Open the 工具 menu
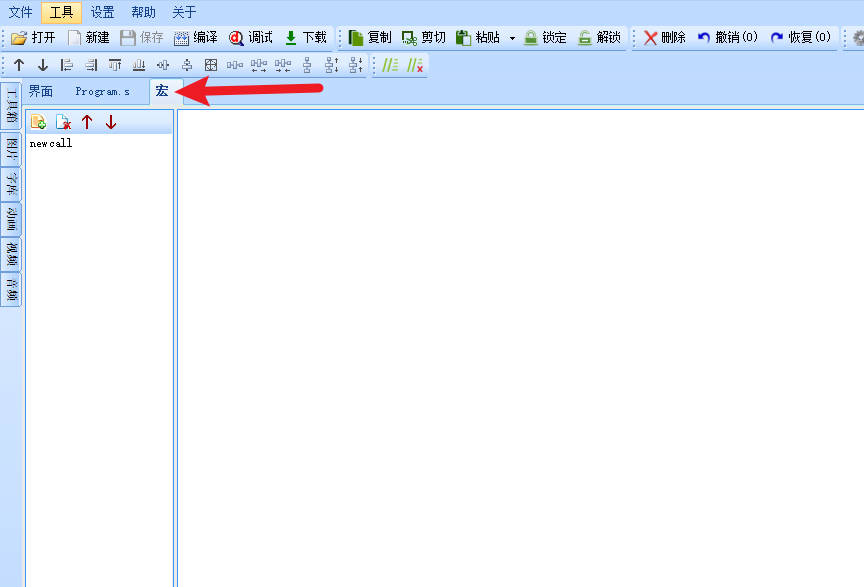The width and height of the screenshot is (864, 587). [61, 12]
